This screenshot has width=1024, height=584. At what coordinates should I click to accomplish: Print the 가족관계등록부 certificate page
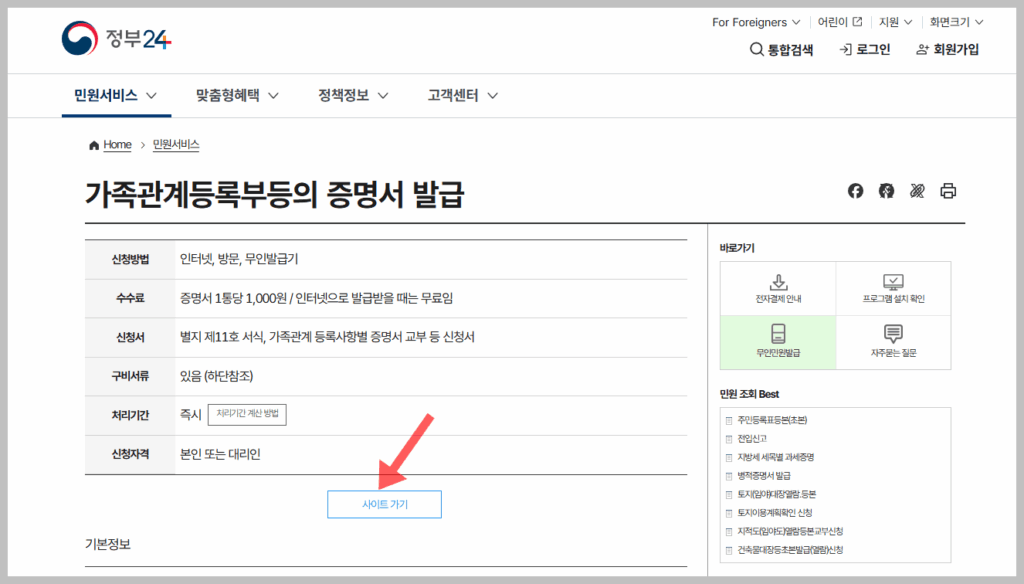click(947, 190)
